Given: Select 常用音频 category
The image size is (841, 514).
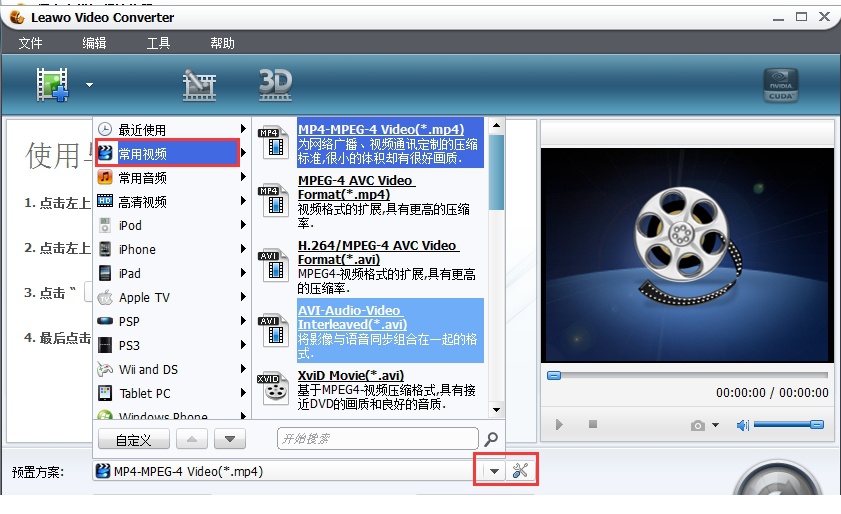Looking at the screenshot, I should (x=171, y=178).
